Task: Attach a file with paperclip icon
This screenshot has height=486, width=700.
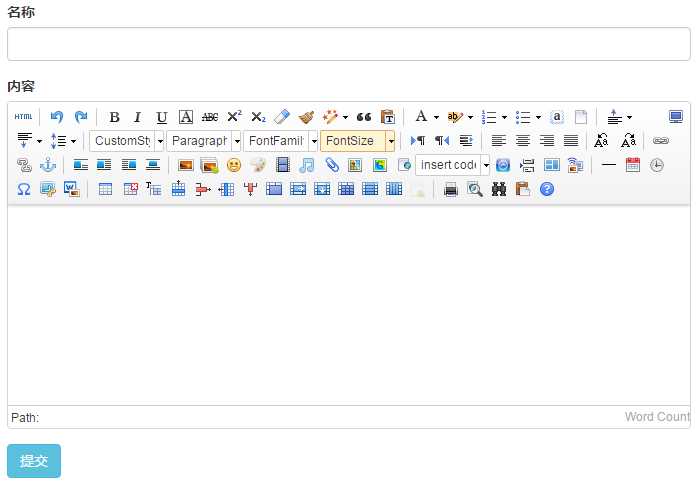Action: (332, 165)
